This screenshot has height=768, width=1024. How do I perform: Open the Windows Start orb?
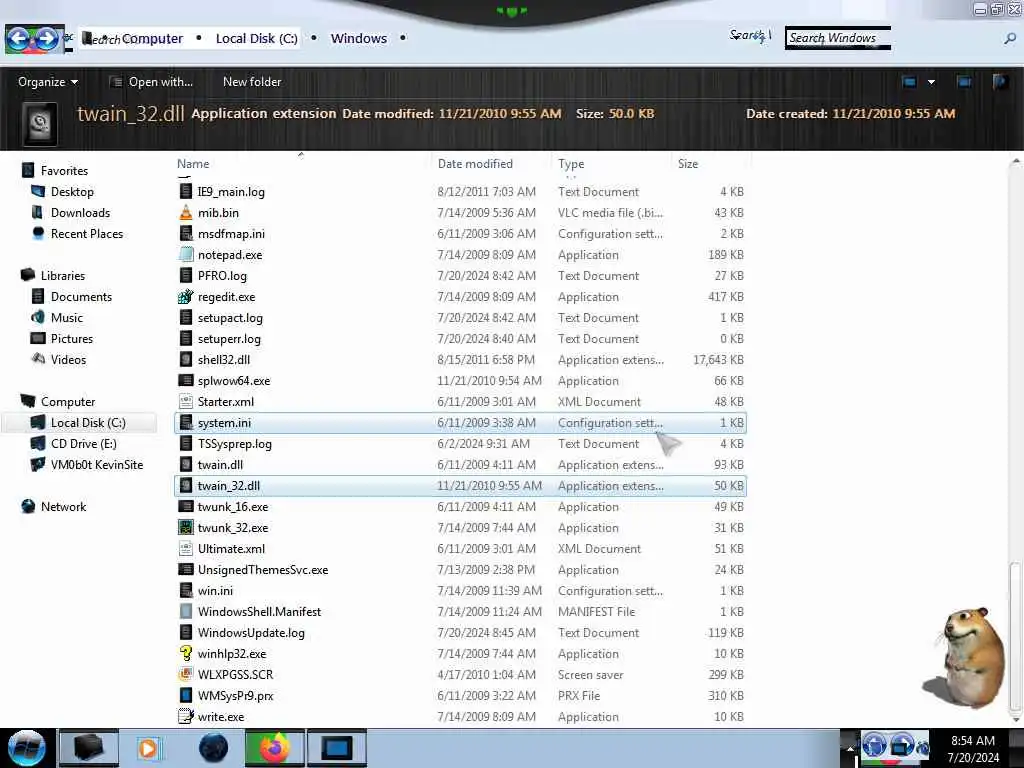(25, 748)
